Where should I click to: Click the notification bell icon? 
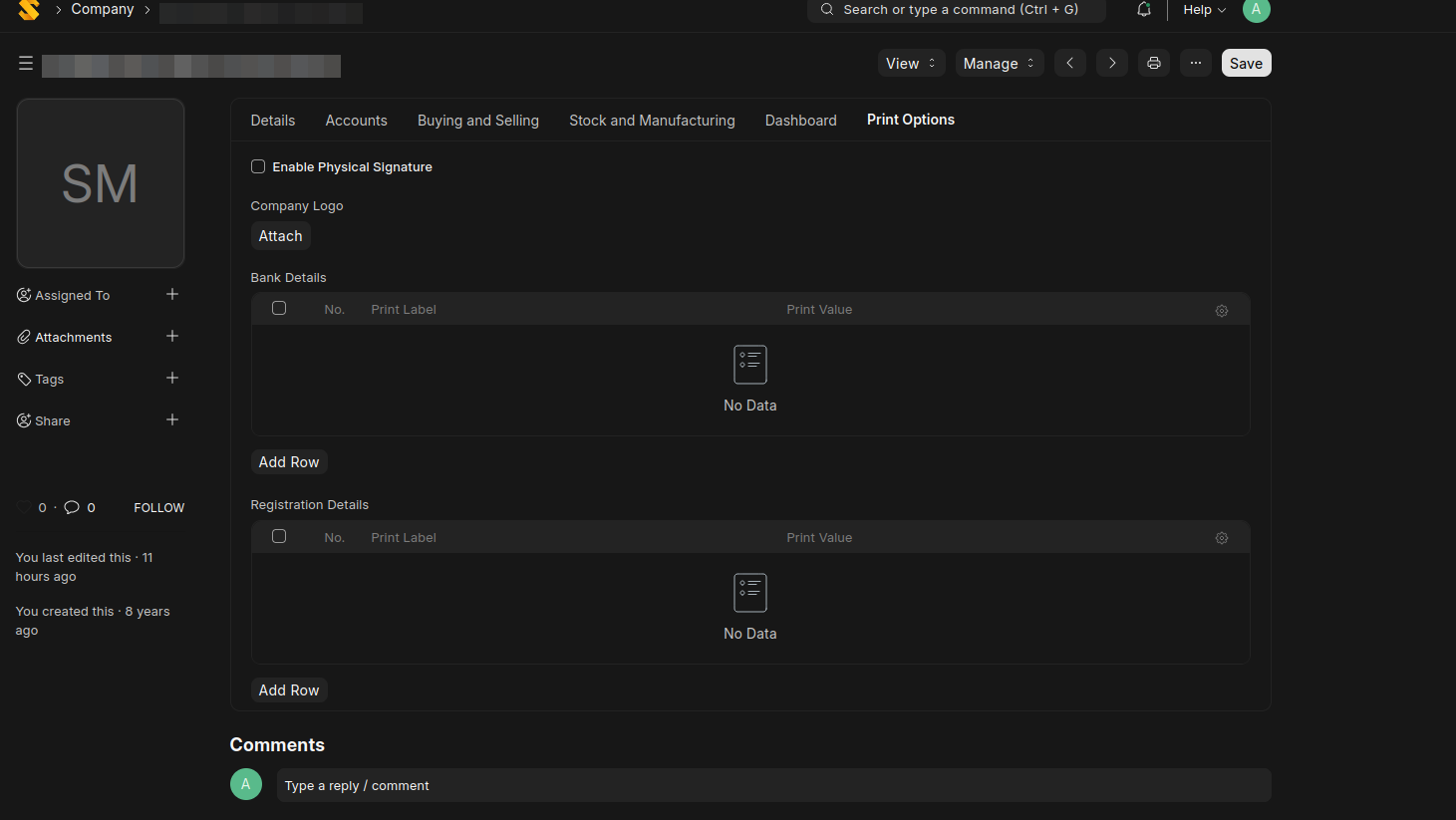point(1143,10)
